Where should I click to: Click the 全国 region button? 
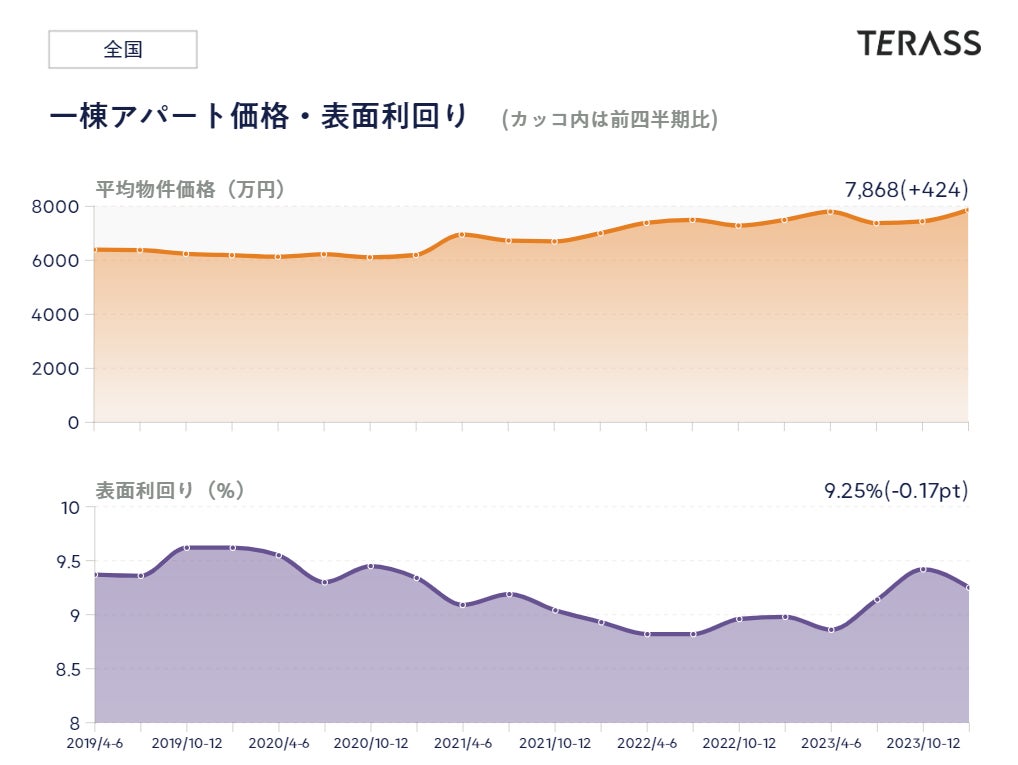click(x=123, y=49)
